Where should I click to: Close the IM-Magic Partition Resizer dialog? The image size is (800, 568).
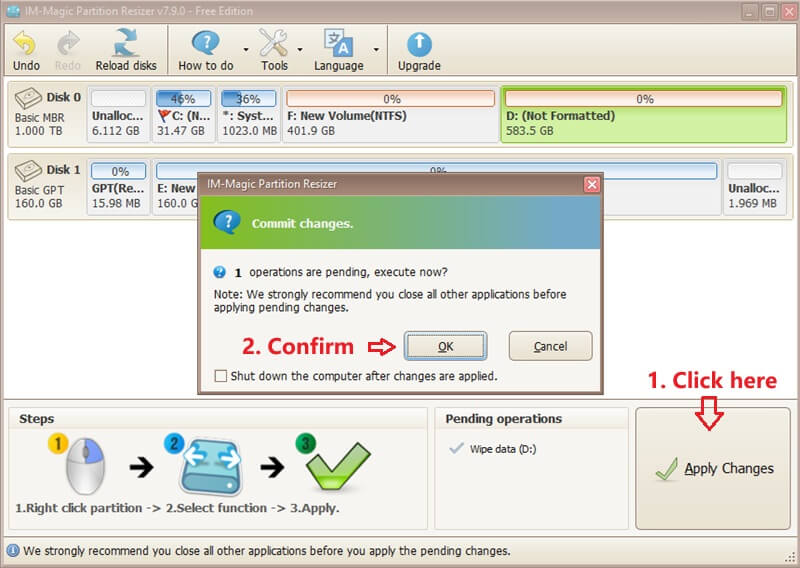592,184
